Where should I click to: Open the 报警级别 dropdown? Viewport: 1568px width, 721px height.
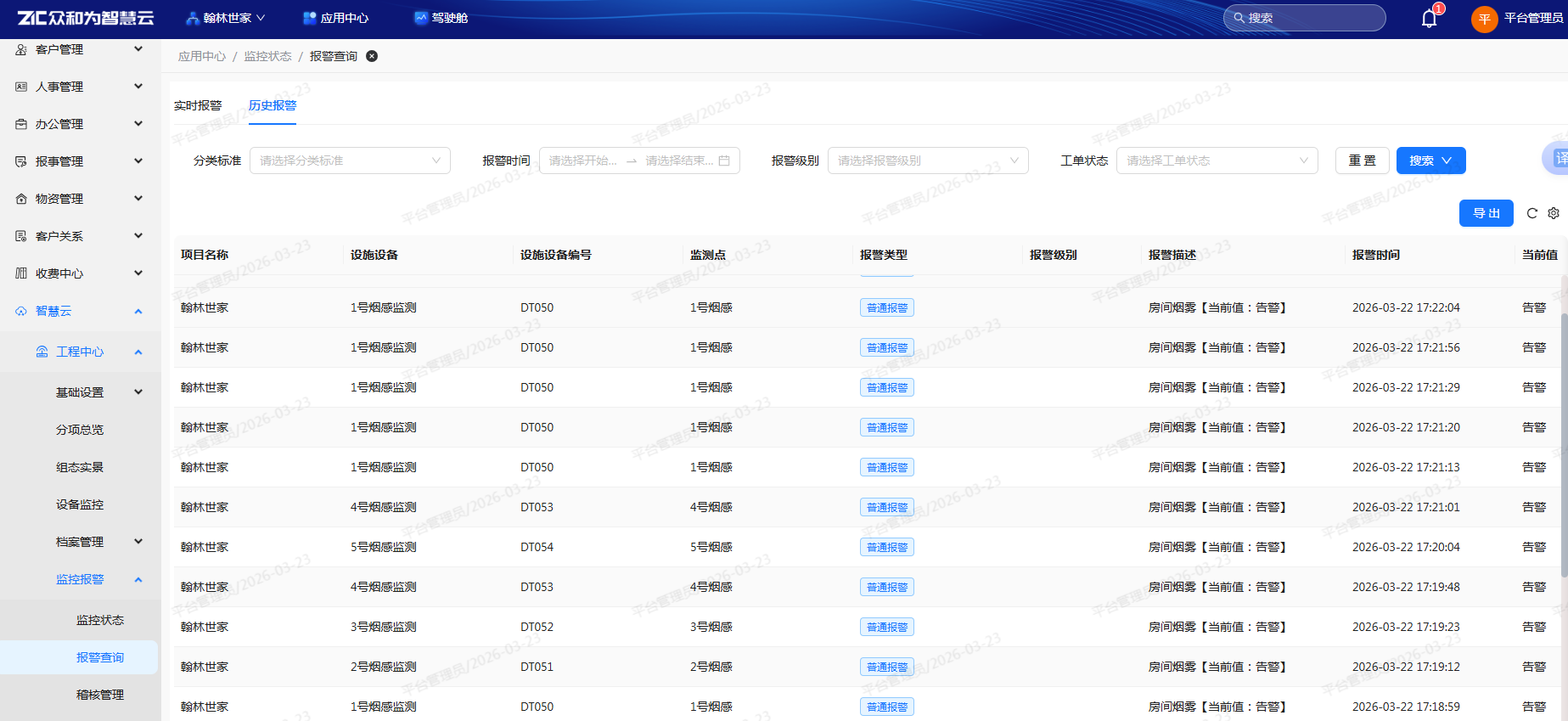pos(928,161)
